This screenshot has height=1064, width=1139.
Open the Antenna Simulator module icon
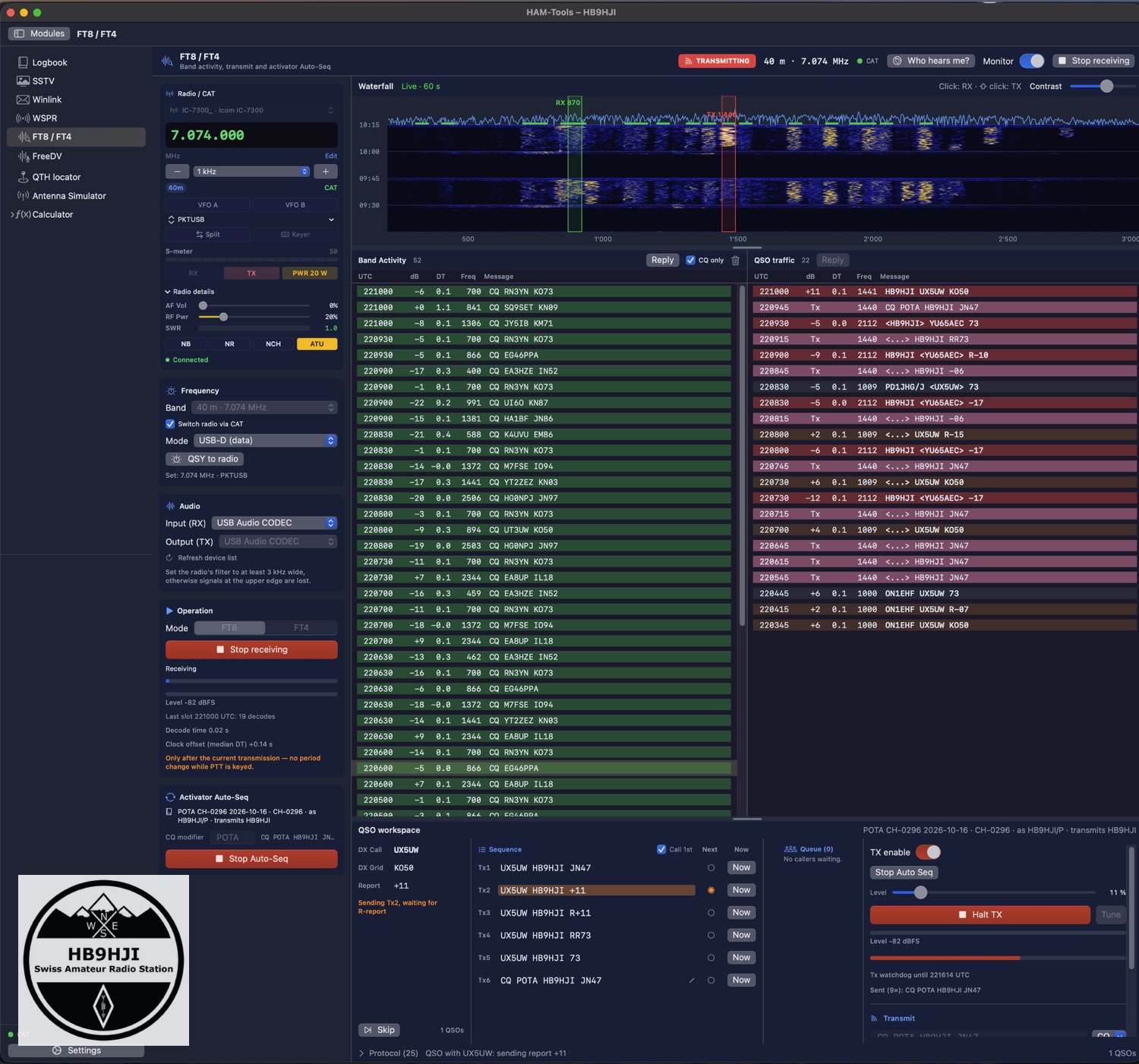(x=23, y=196)
